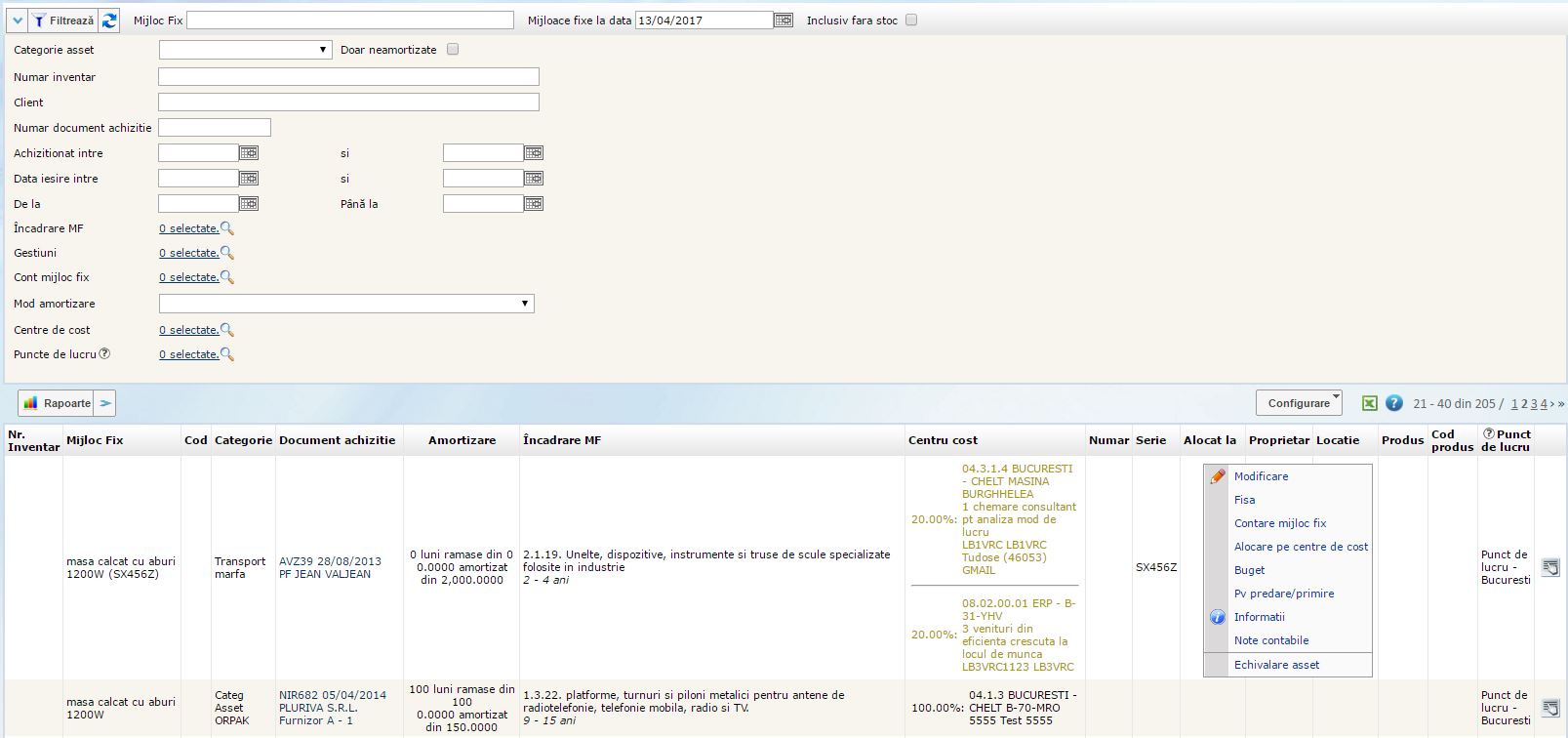The height and width of the screenshot is (738, 1568).
Task: Click the Rapoarte button
Action: [x=58, y=403]
